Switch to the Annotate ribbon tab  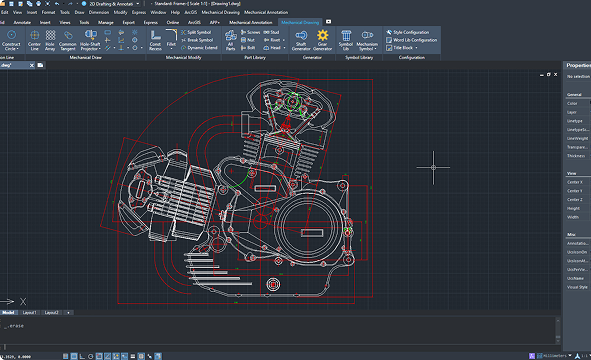[x=22, y=22]
